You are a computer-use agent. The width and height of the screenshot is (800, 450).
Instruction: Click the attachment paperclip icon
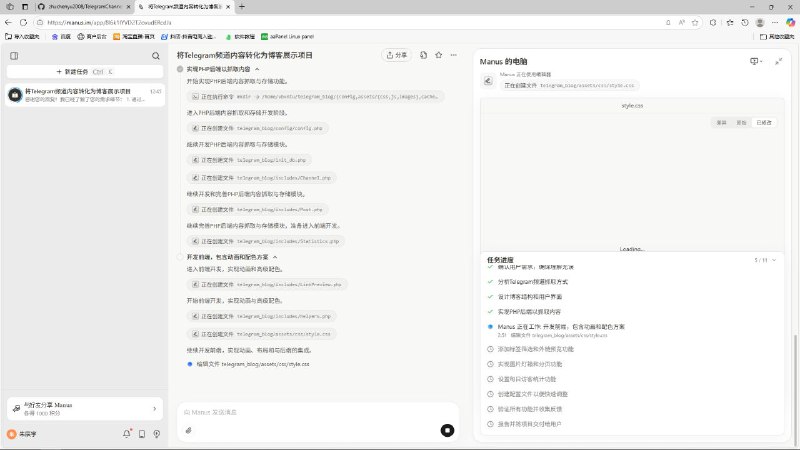(188, 430)
